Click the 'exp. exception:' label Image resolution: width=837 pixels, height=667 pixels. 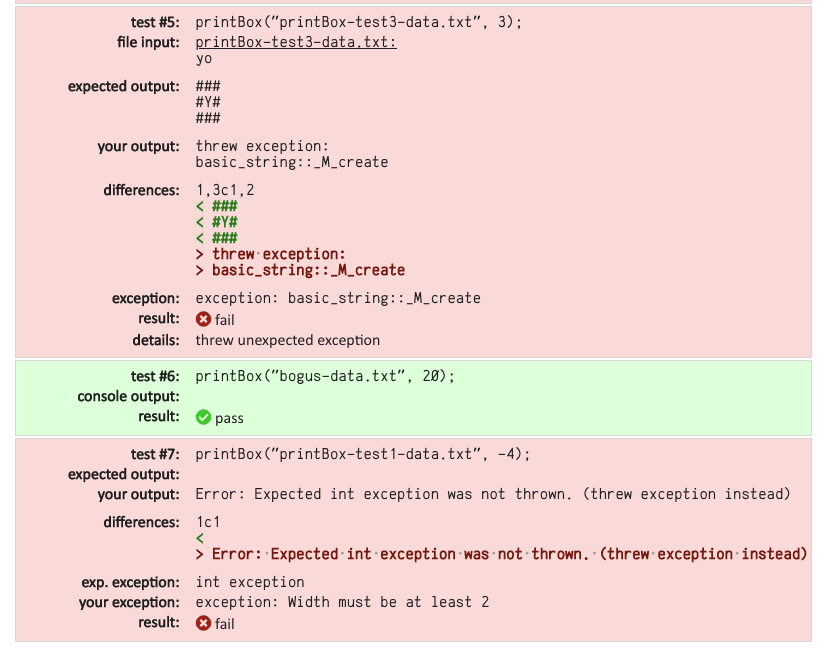(131, 583)
